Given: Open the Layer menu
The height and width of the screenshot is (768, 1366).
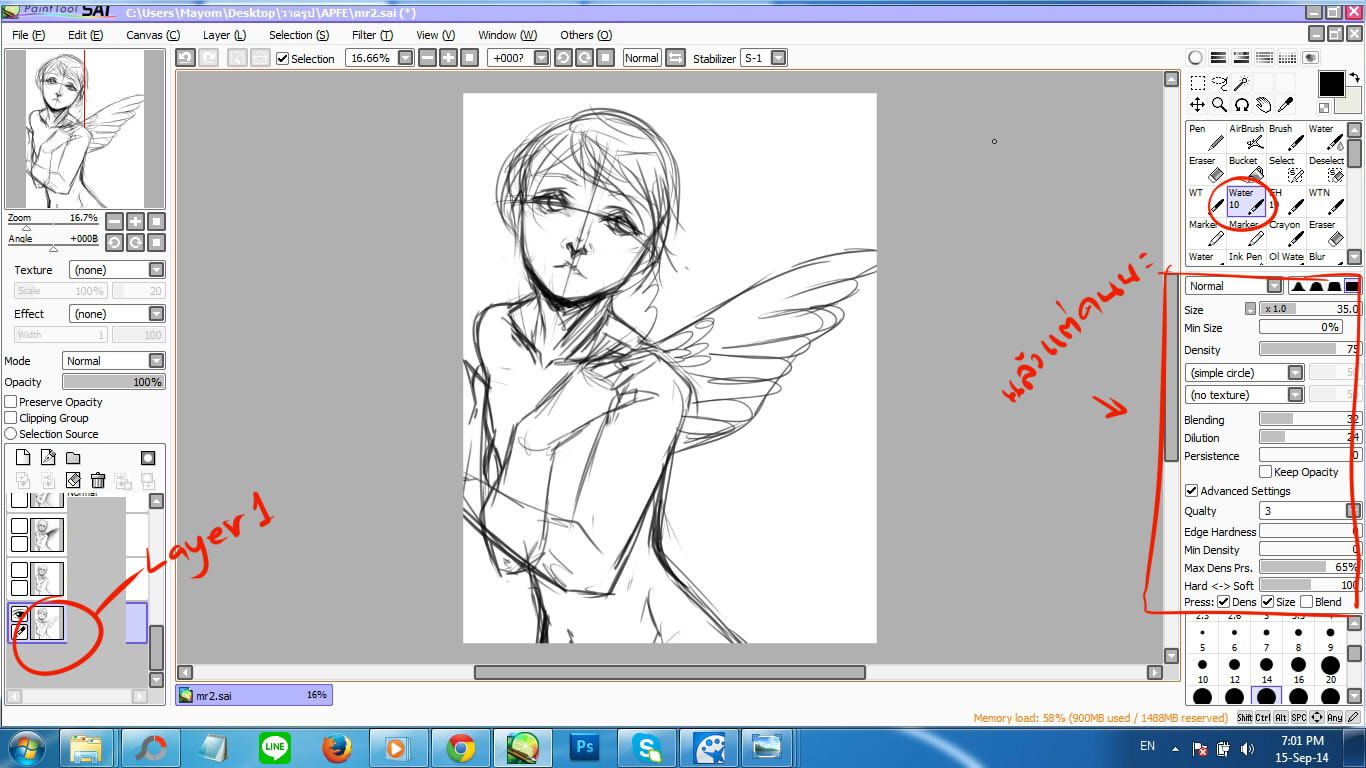Looking at the screenshot, I should [x=224, y=35].
